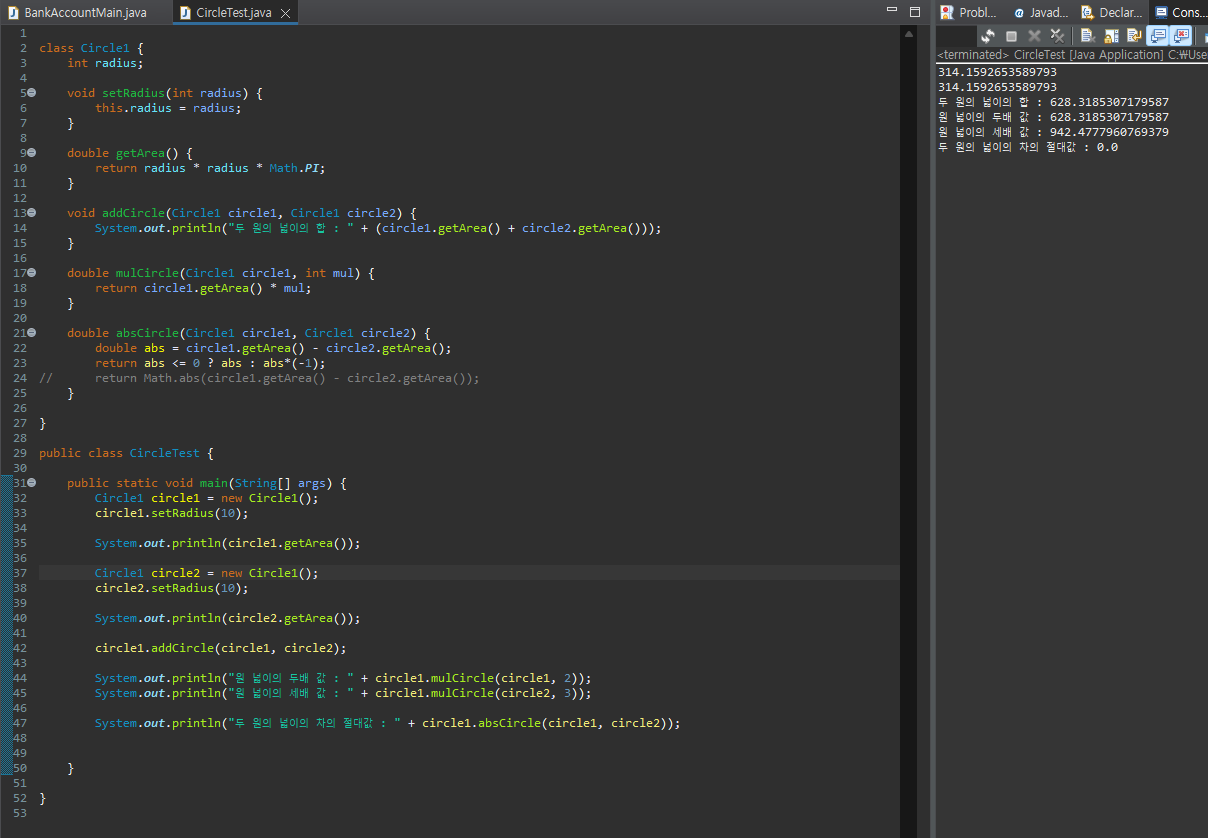Maximize the editor area
This screenshot has height=838, width=1208.
(914, 10)
